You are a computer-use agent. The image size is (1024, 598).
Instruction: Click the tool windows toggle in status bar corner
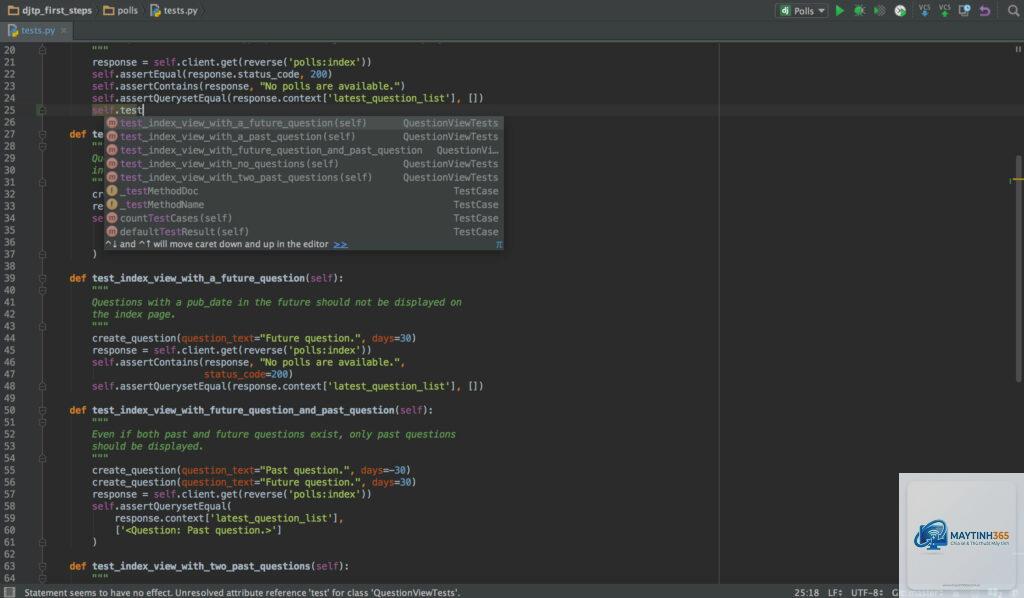point(9,592)
